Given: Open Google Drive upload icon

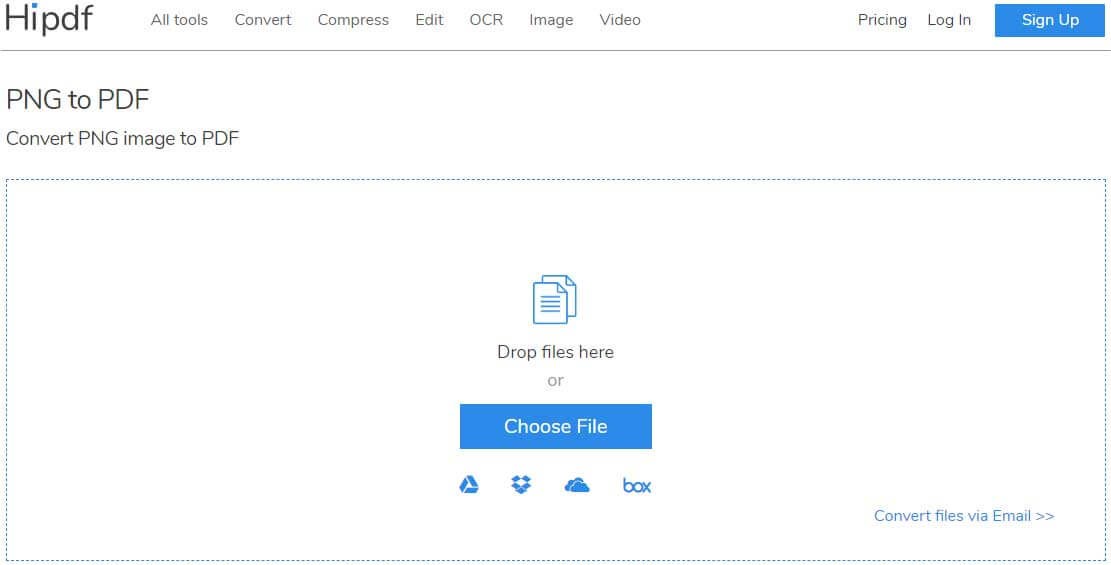Looking at the screenshot, I should pos(468,485).
